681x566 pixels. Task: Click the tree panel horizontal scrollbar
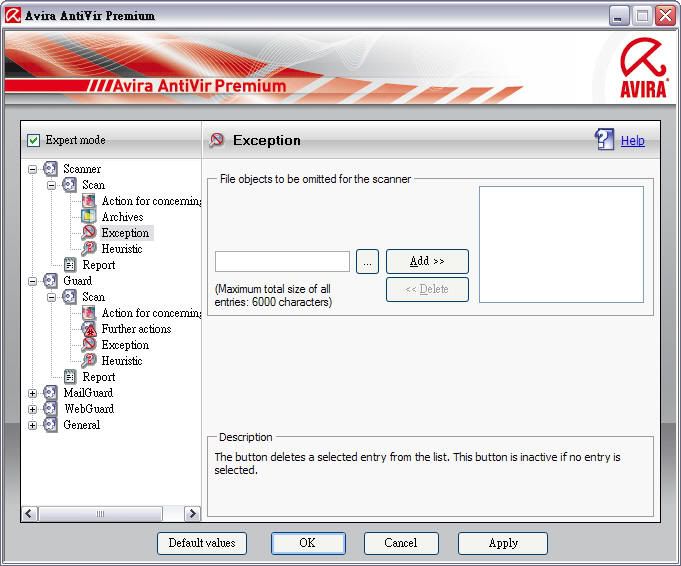tap(100, 513)
